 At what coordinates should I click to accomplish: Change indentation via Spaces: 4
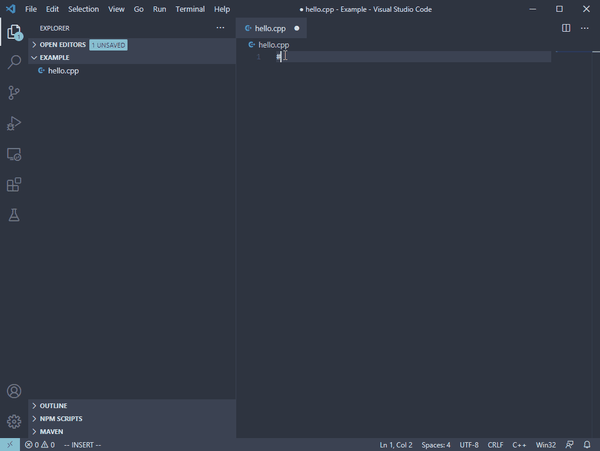(436, 445)
